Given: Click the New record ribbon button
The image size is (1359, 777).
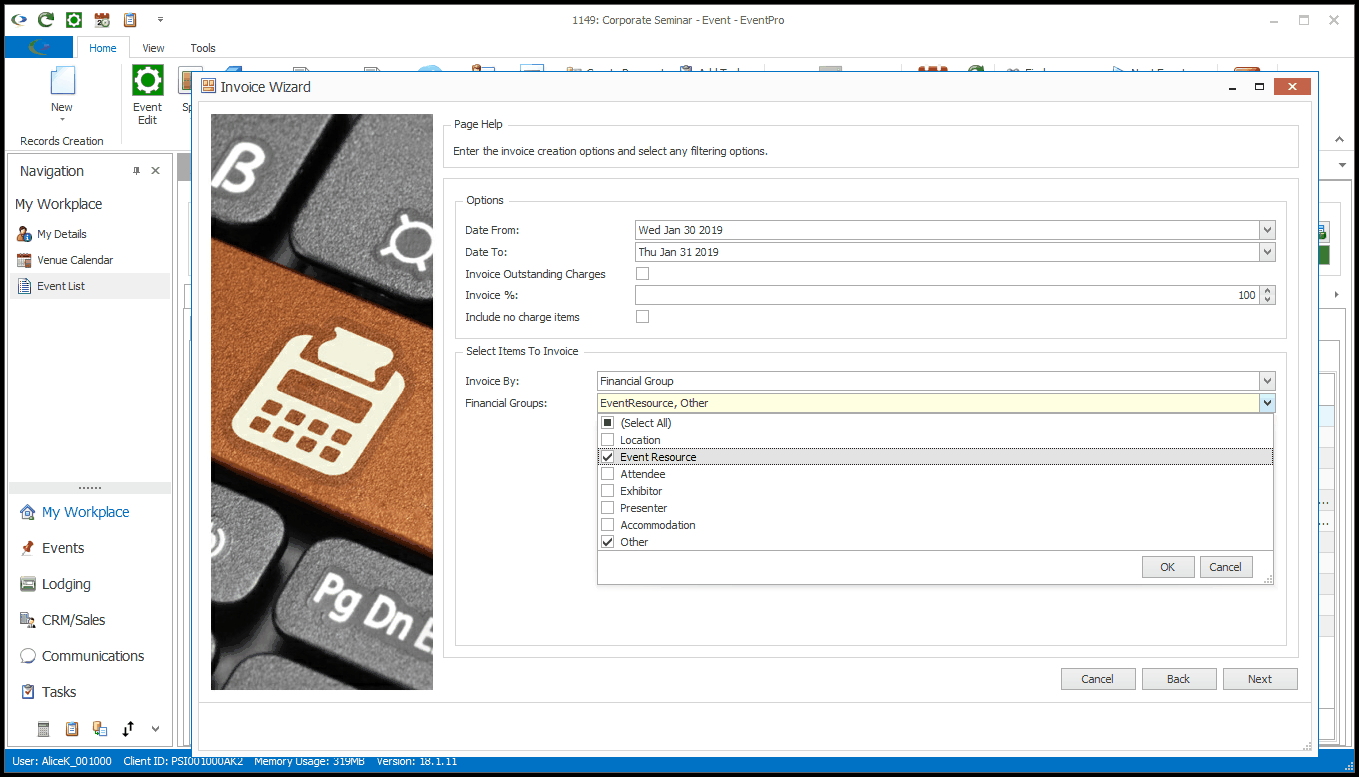Looking at the screenshot, I should click(62, 95).
